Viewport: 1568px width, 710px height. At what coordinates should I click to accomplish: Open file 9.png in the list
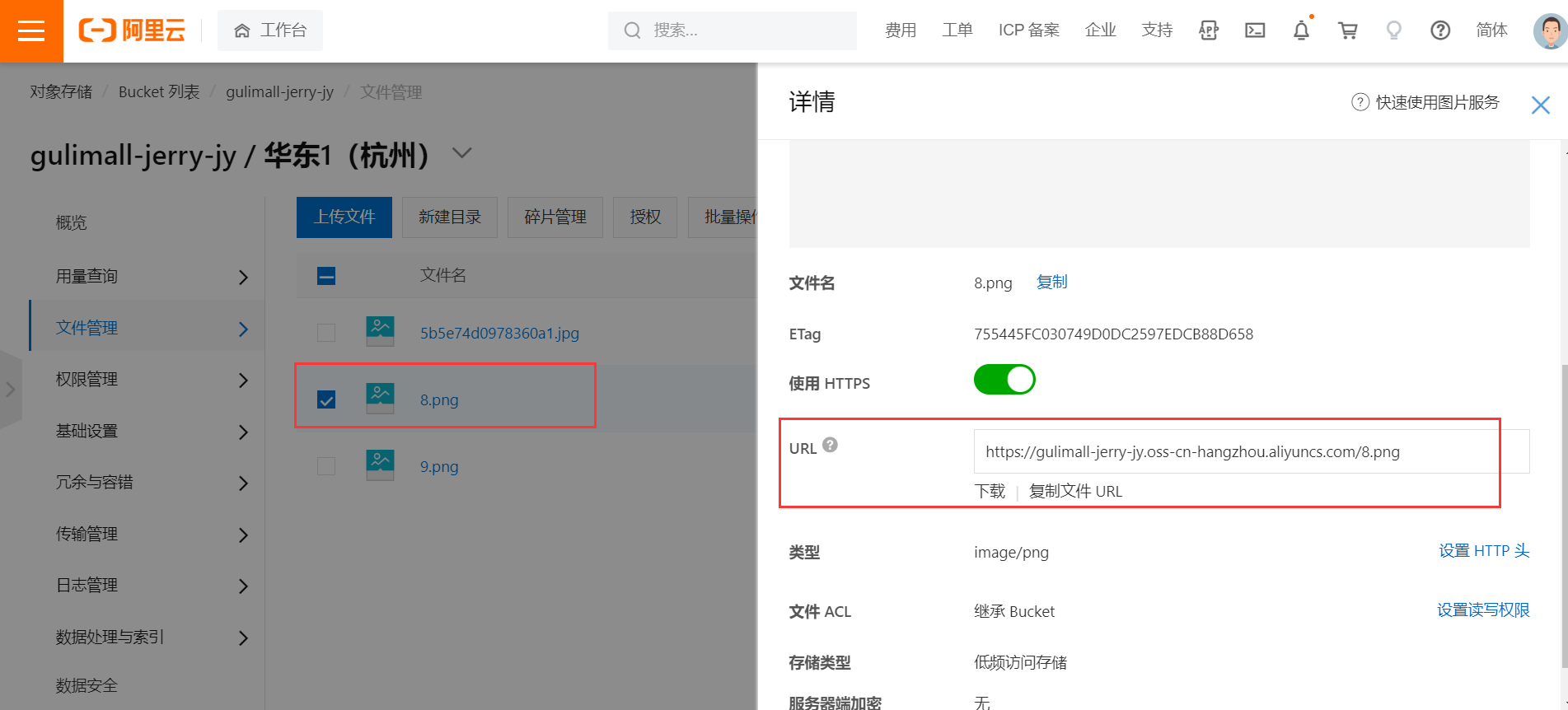pyautogui.click(x=439, y=467)
